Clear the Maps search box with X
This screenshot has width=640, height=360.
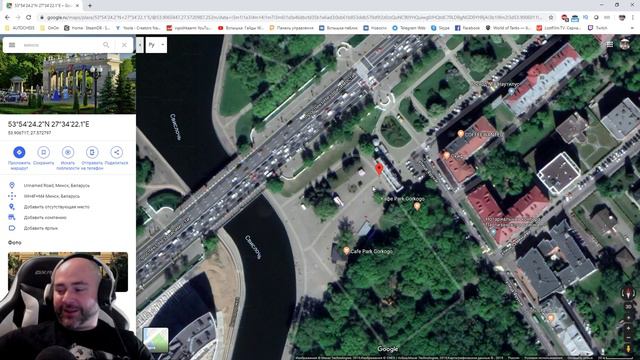(x=124, y=45)
